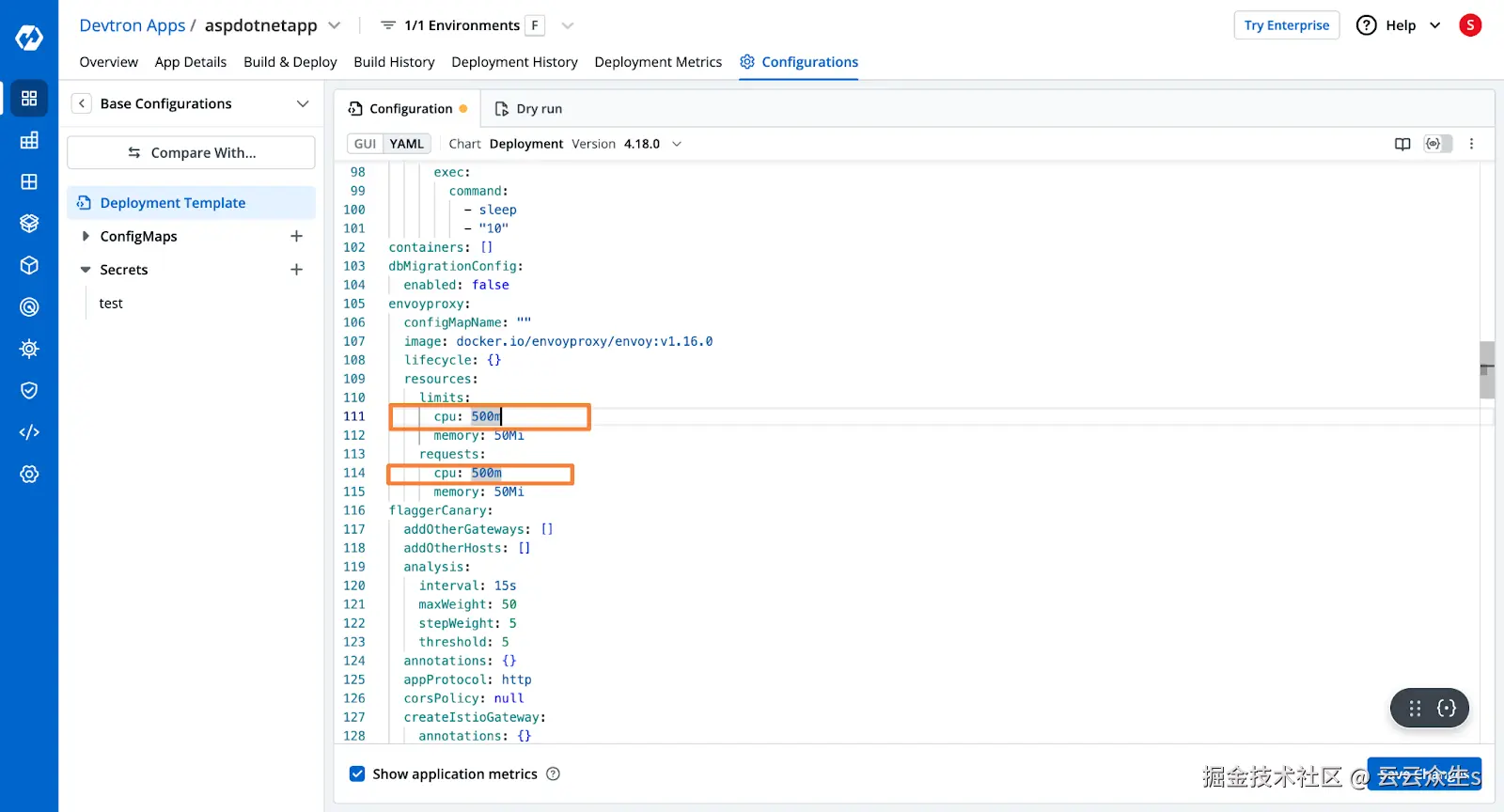
Task: Collapse the Secrets tree node
Action: coord(86,270)
